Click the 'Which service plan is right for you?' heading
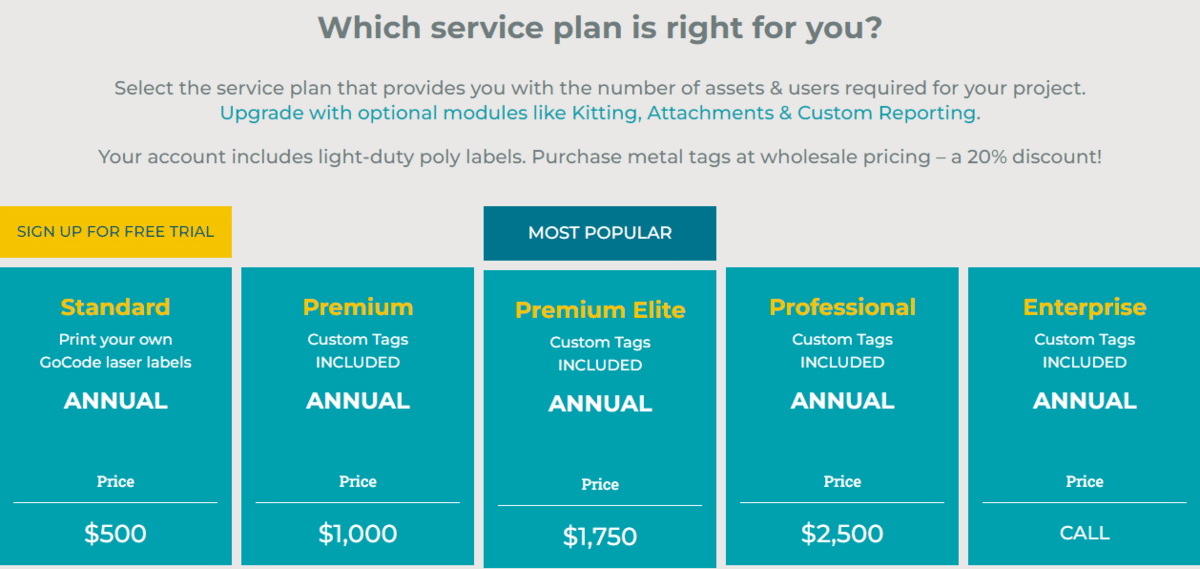The width and height of the screenshot is (1200, 569). click(x=600, y=27)
